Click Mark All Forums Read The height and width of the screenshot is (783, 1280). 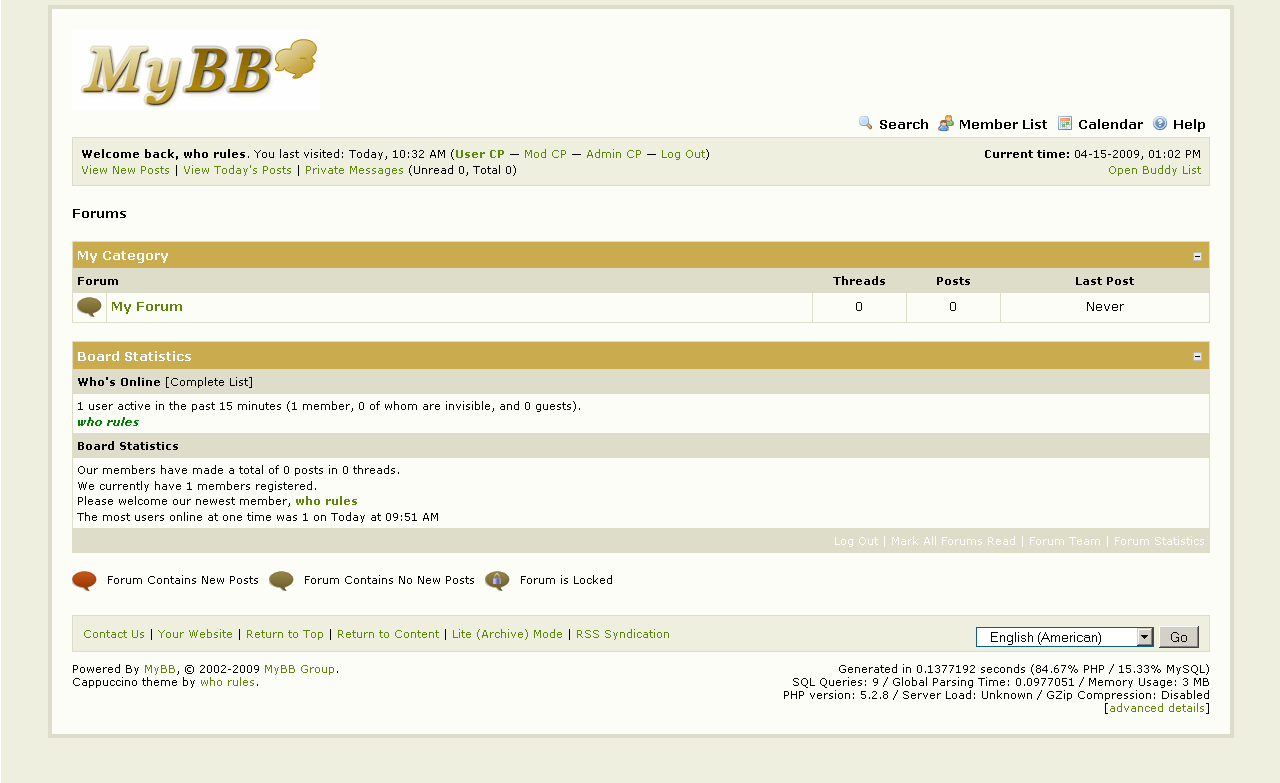point(953,541)
